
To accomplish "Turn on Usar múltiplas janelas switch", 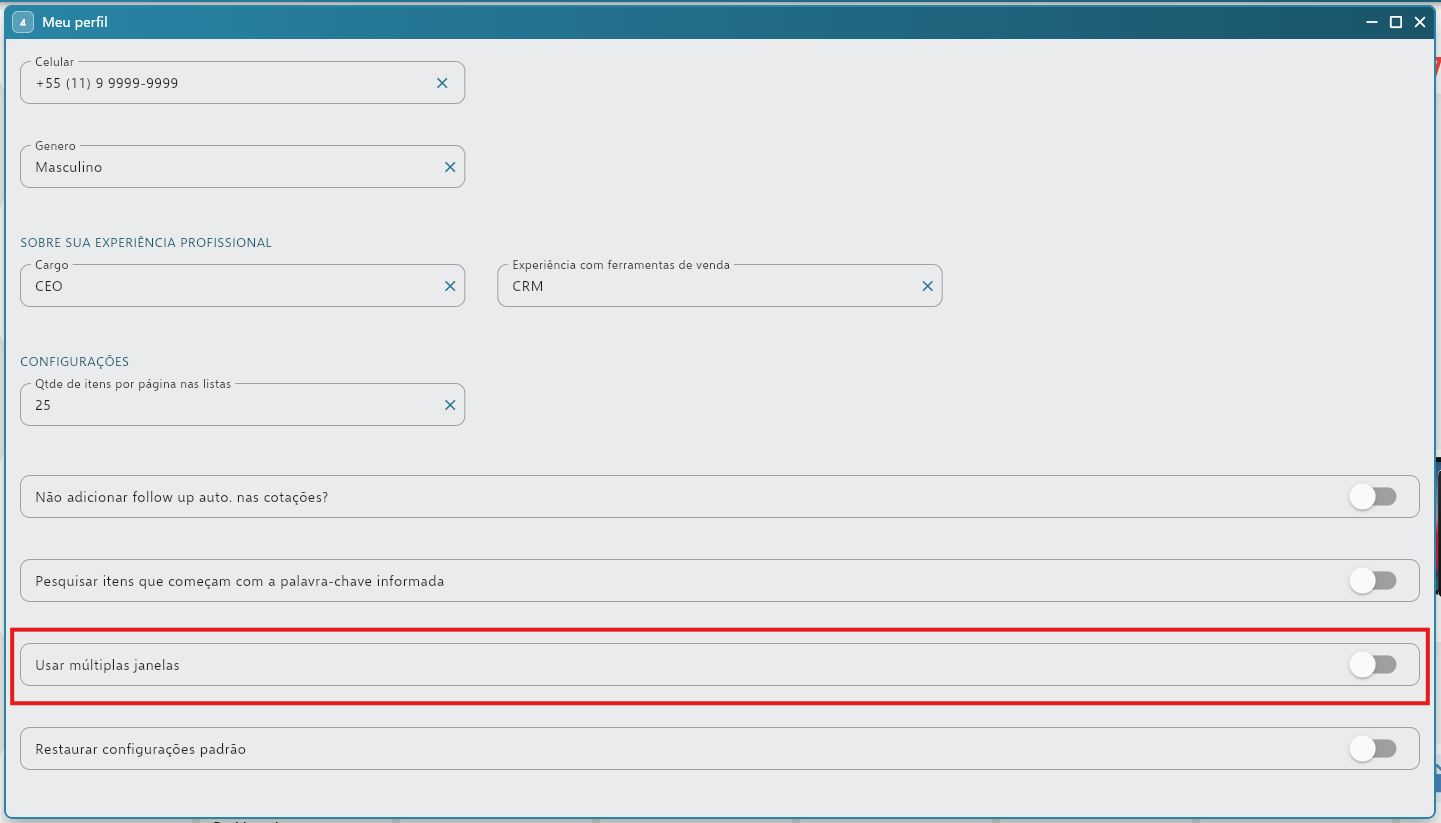I will point(1373,664).
